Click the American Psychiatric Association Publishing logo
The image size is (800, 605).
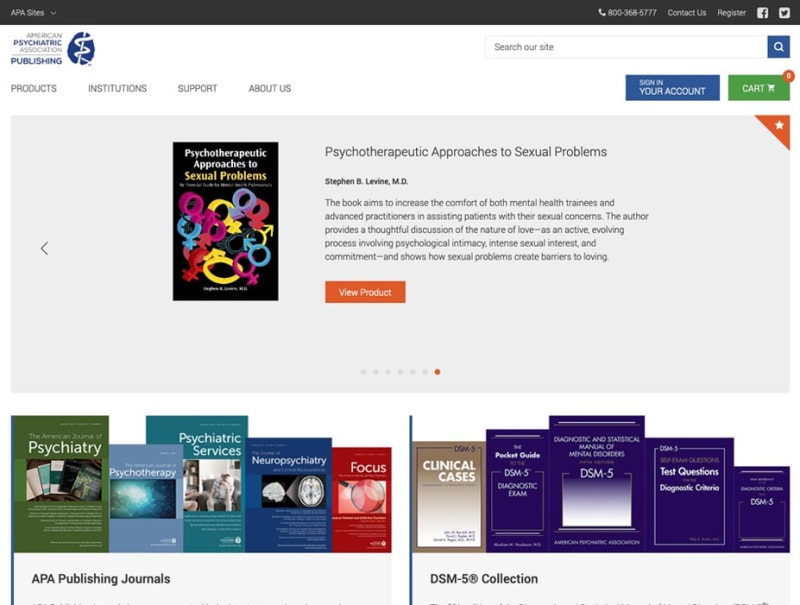tap(53, 49)
